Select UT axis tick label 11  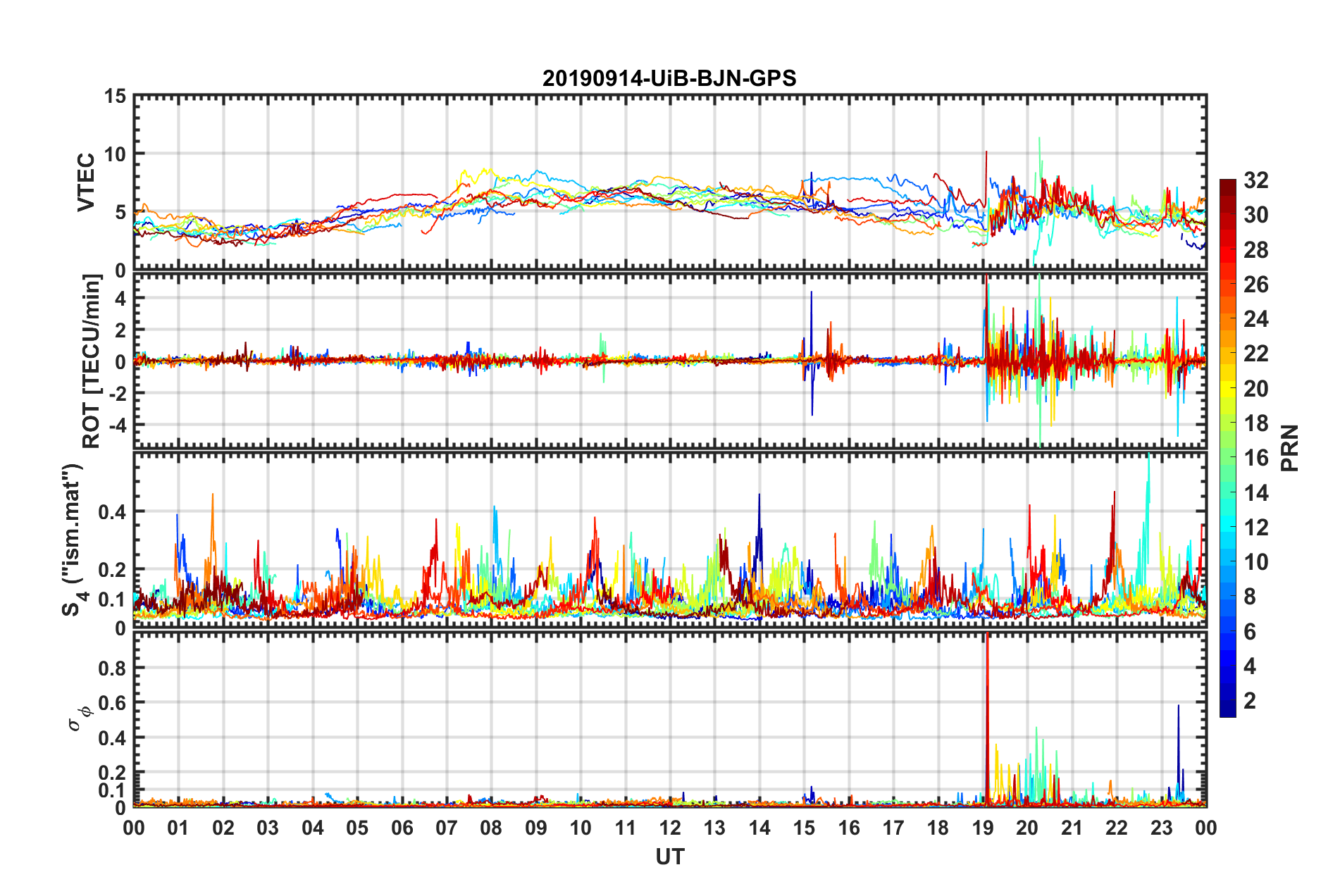pos(626,828)
